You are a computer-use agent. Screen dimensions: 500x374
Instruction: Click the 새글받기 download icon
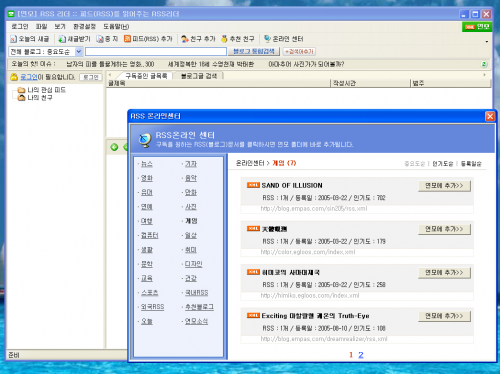[x=62, y=39]
